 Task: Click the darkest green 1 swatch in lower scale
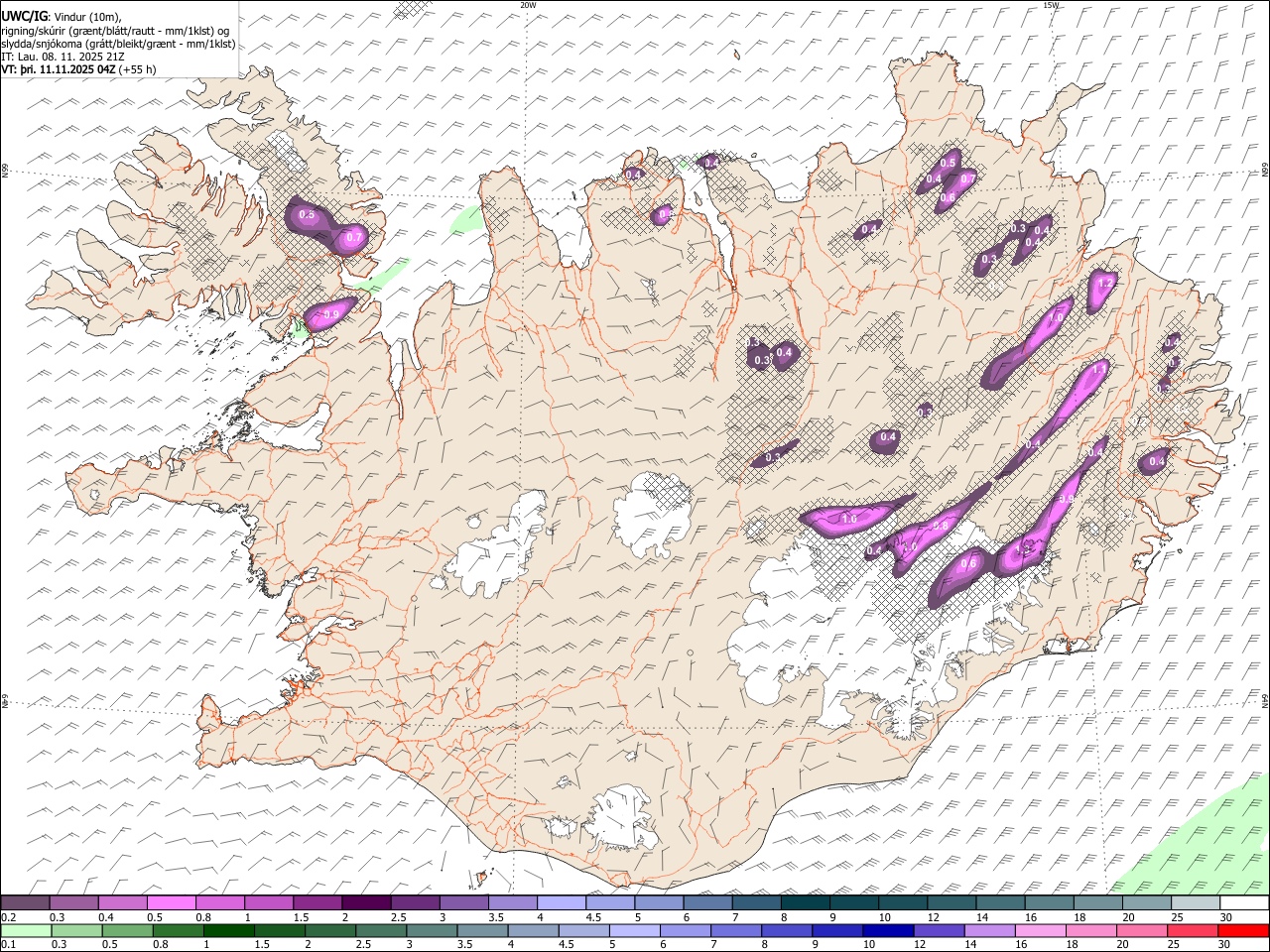point(228,930)
